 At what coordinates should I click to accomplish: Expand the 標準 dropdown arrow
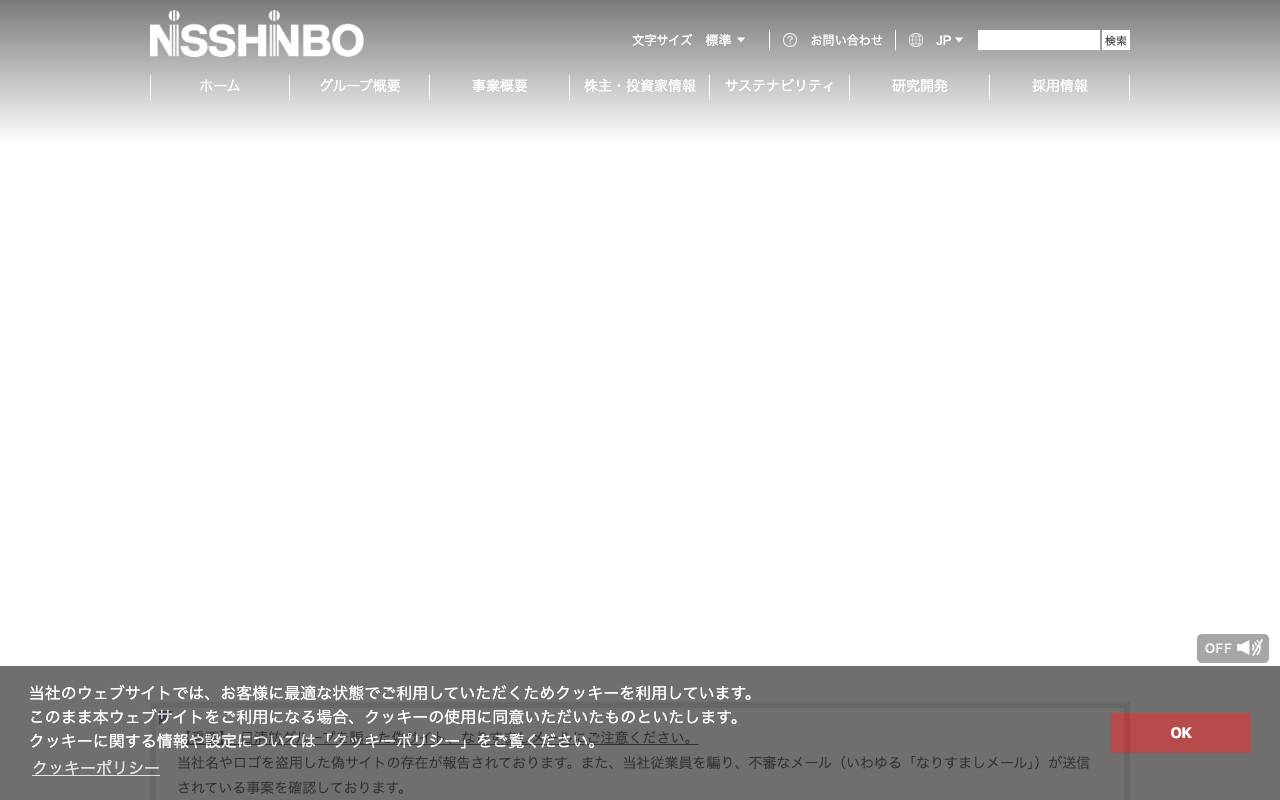tap(741, 40)
